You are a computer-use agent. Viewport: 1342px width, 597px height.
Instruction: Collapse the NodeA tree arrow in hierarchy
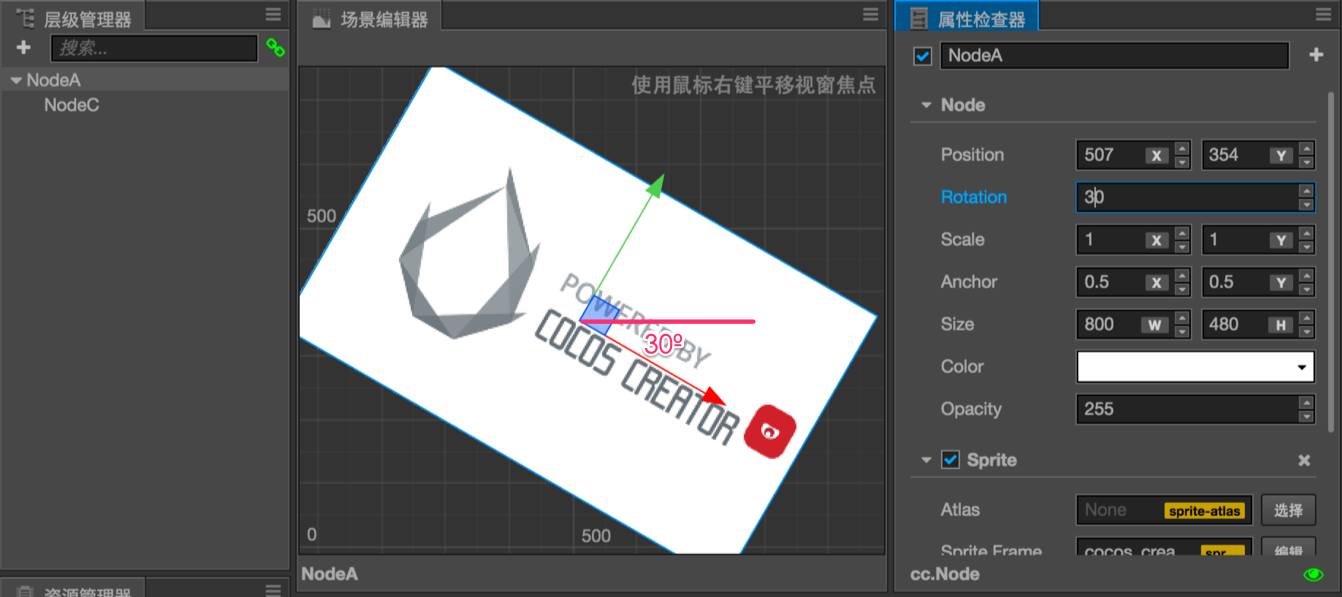15,80
